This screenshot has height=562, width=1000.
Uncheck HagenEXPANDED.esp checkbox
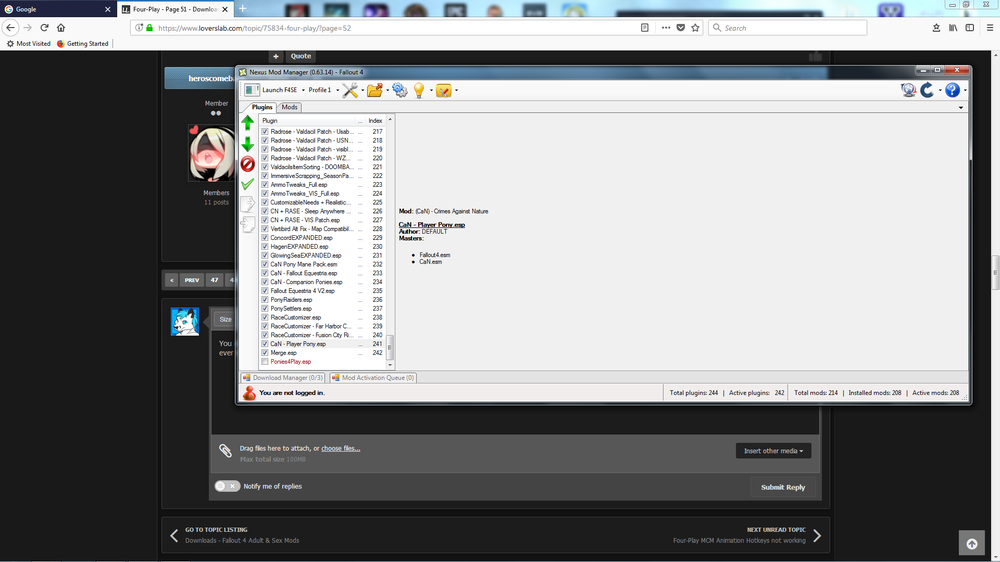pyautogui.click(x=265, y=246)
